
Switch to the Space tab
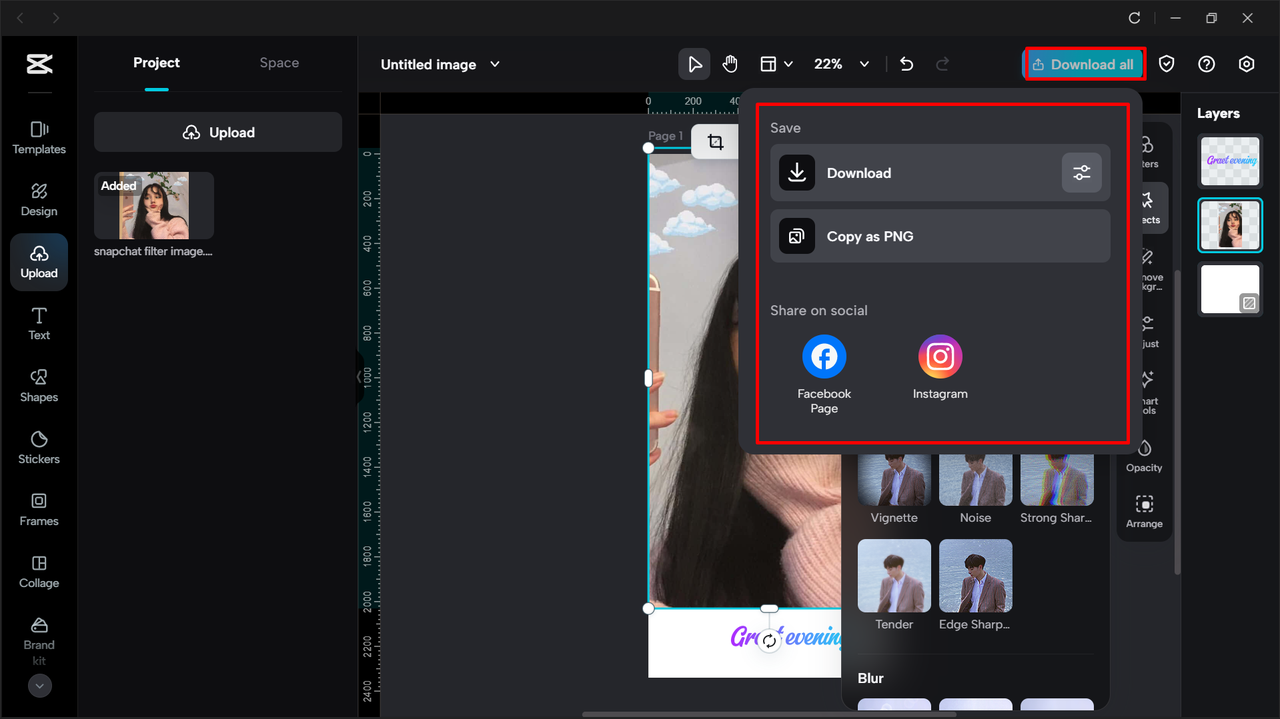[279, 62]
